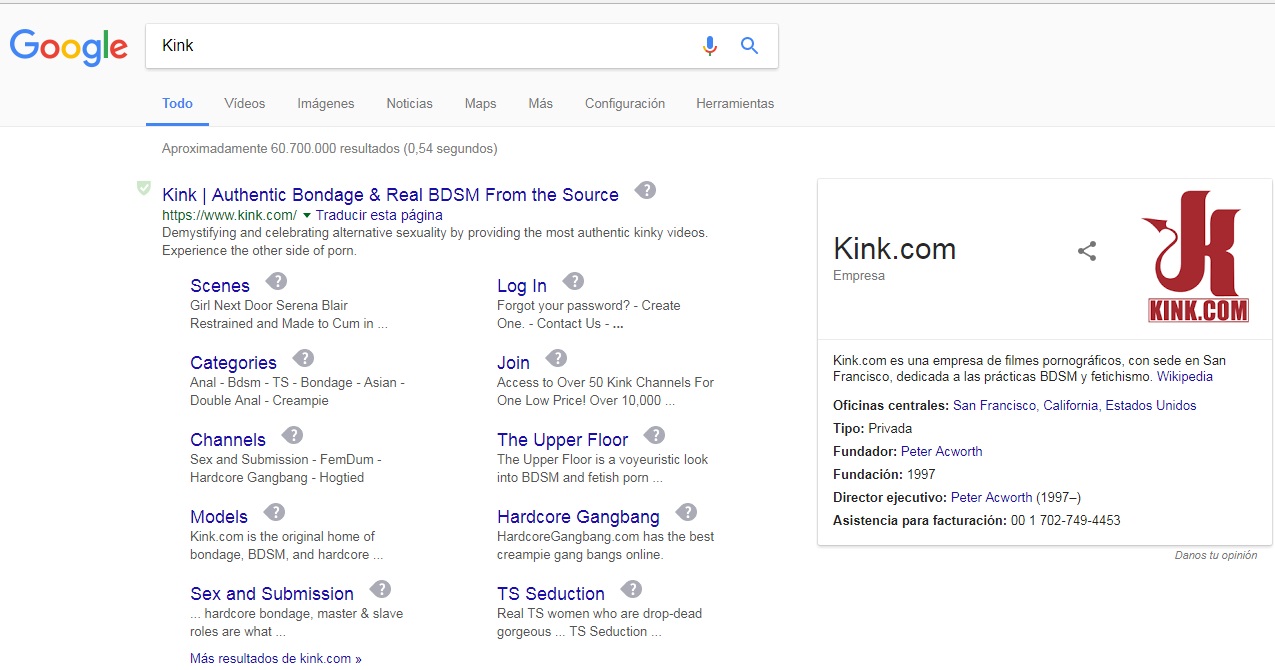The height and width of the screenshot is (670, 1275).
Task: Click the question mark badge beside Categories
Action: pyautogui.click(x=304, y=358)
